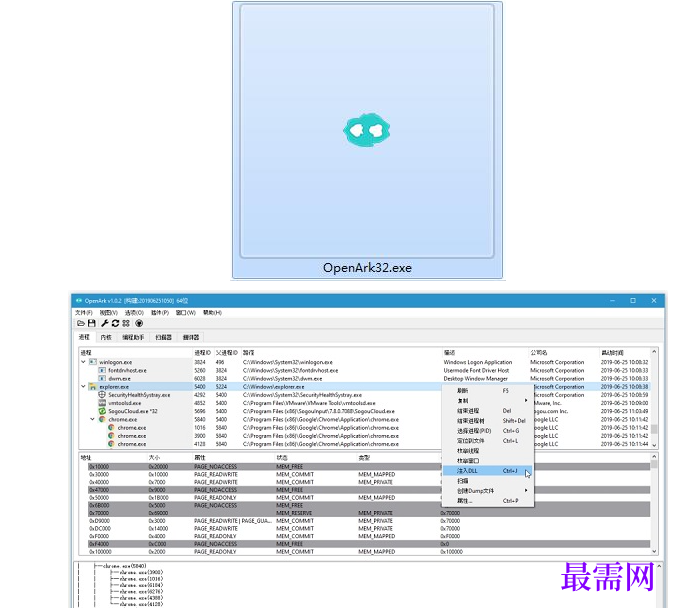
Task: Choose 注入DLL Ctrl+J entry
Action: click(488, 471)
